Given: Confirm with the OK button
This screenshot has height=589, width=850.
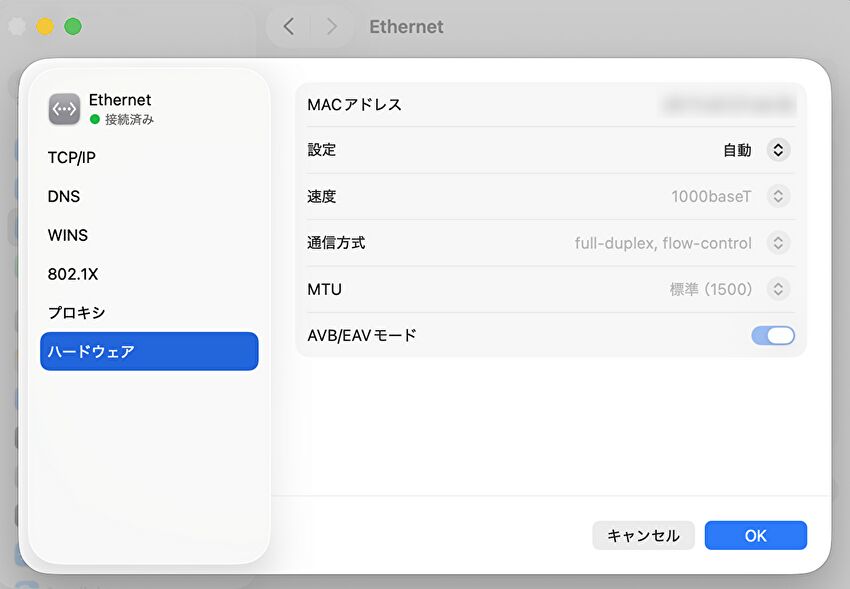Looking at the screenshot, I should pos(755,536).
